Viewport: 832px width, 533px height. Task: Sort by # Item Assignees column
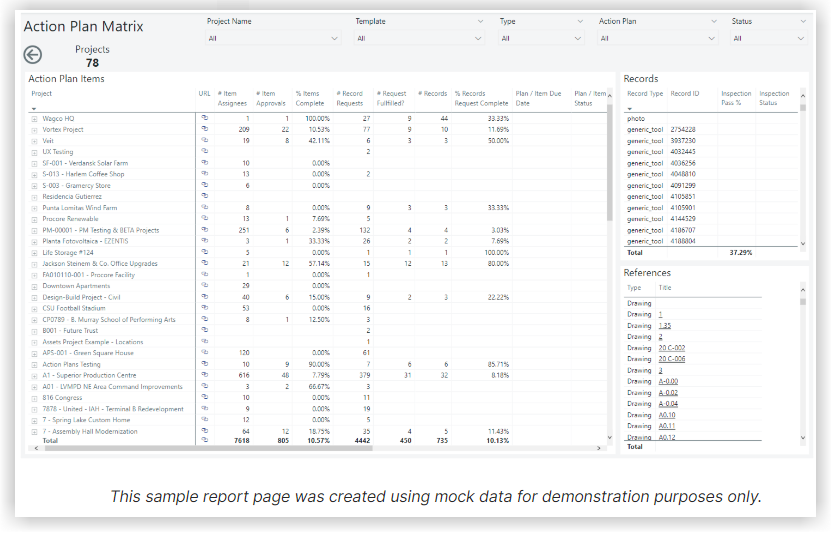pos(232,98)
